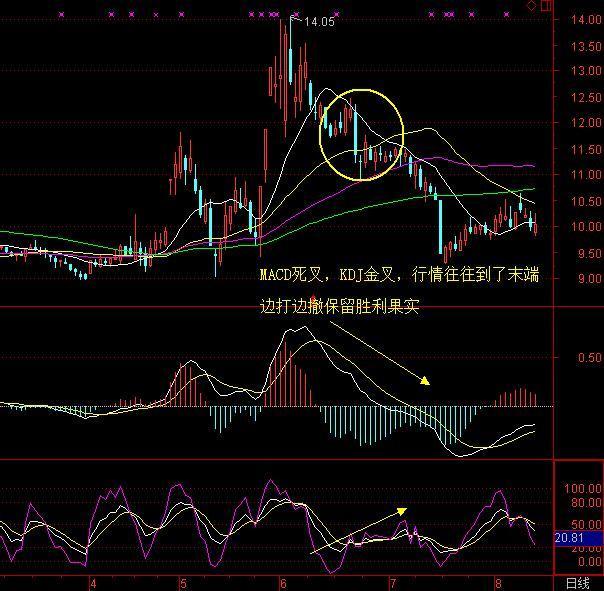The height and width of the screenshot is (591, 604).
Task: Click the 100.00 label on the KDJ axis
Action: (582, 488)
